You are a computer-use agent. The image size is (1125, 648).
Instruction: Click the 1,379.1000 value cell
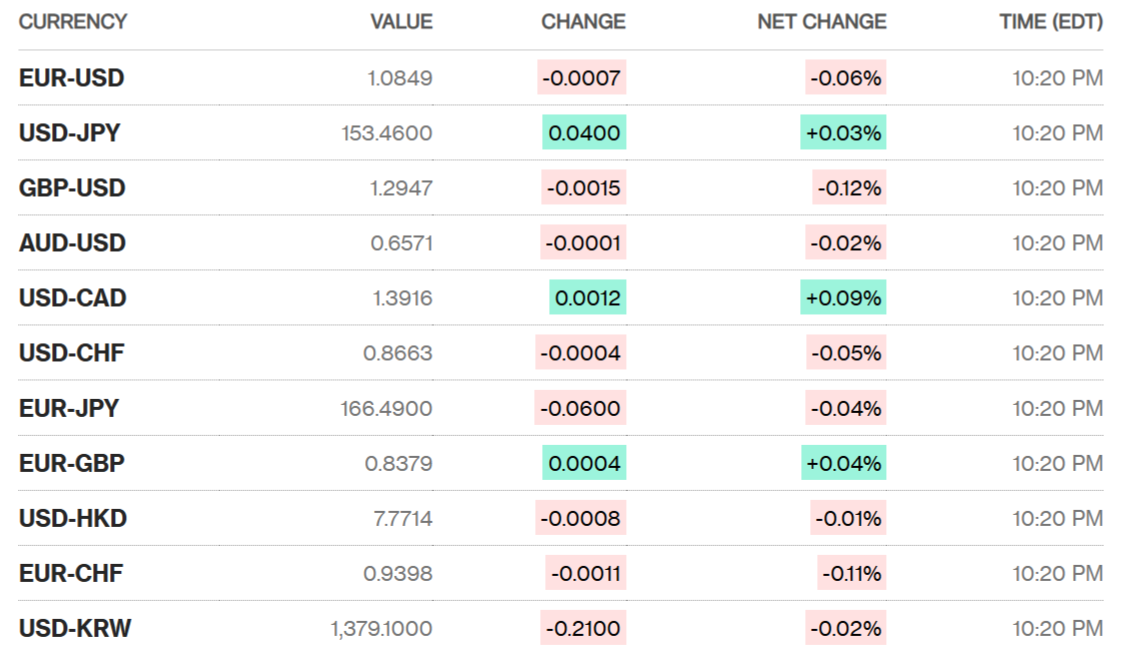(x=381, y=628)
